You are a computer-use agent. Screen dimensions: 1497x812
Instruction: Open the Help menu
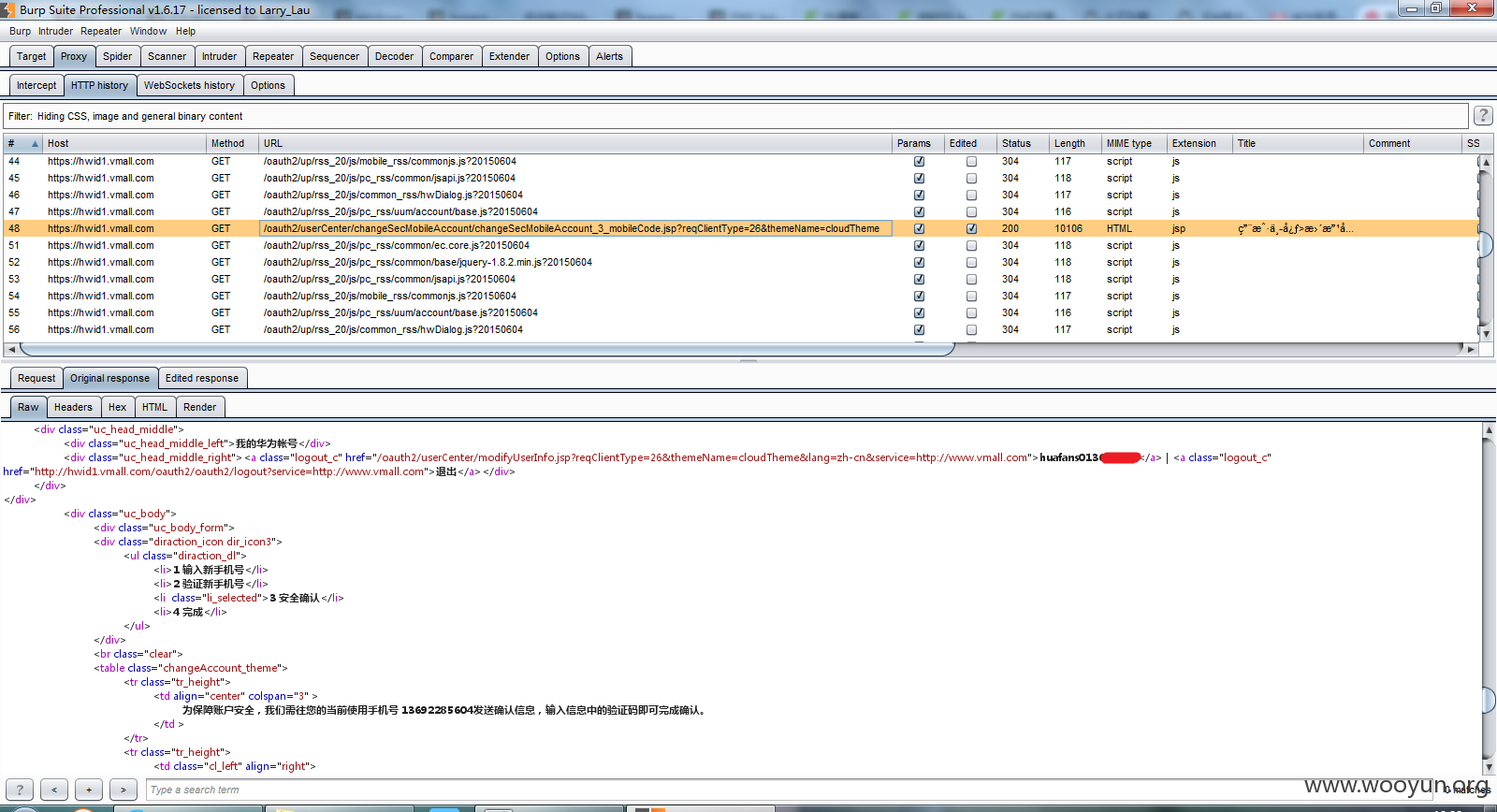click(185, 31)
